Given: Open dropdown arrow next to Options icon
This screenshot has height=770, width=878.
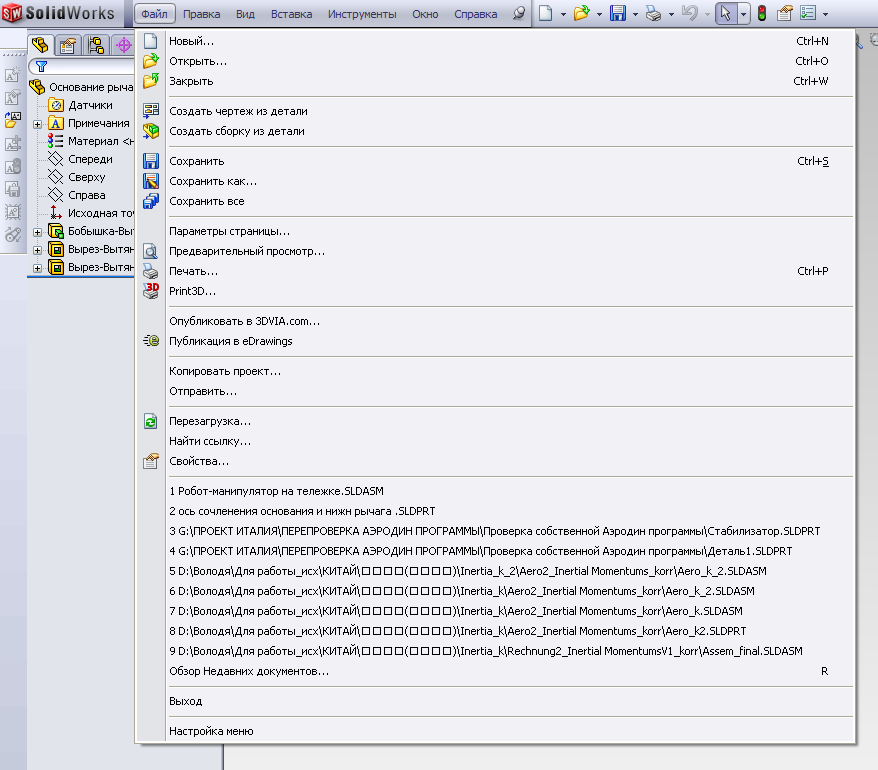Looking at the screenshot, I should 825,14.
